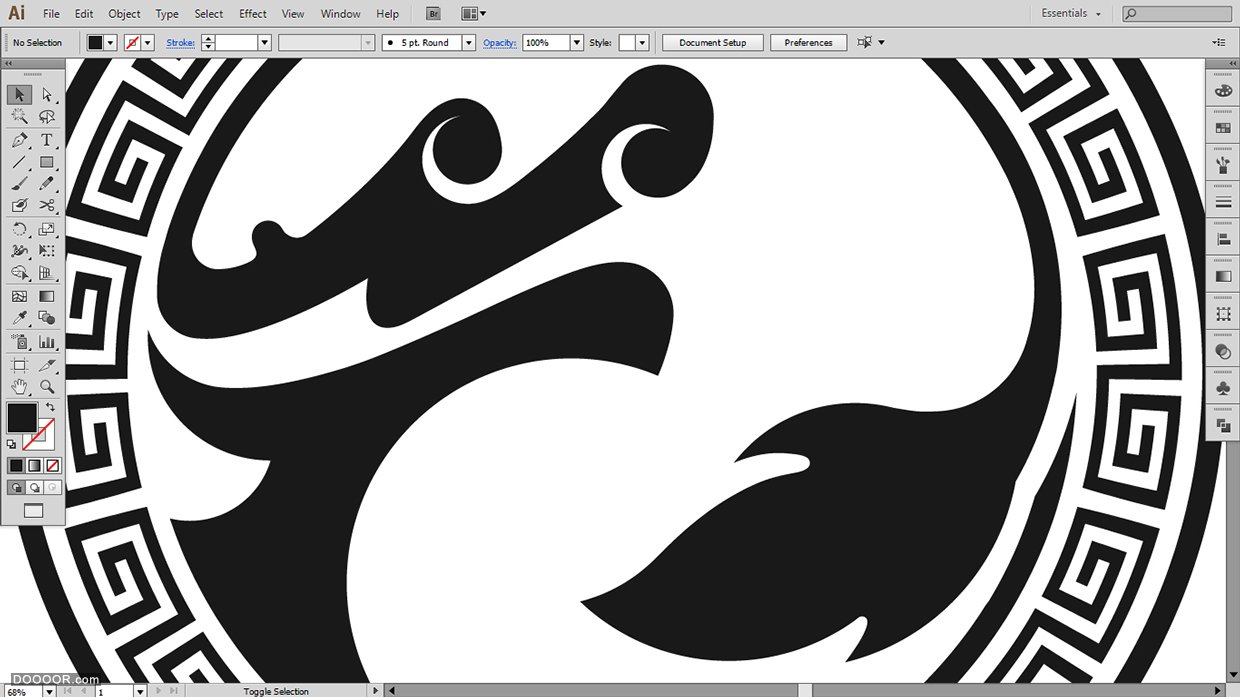
Task: Pick the Gradient tool
Action: pos(47,296)
